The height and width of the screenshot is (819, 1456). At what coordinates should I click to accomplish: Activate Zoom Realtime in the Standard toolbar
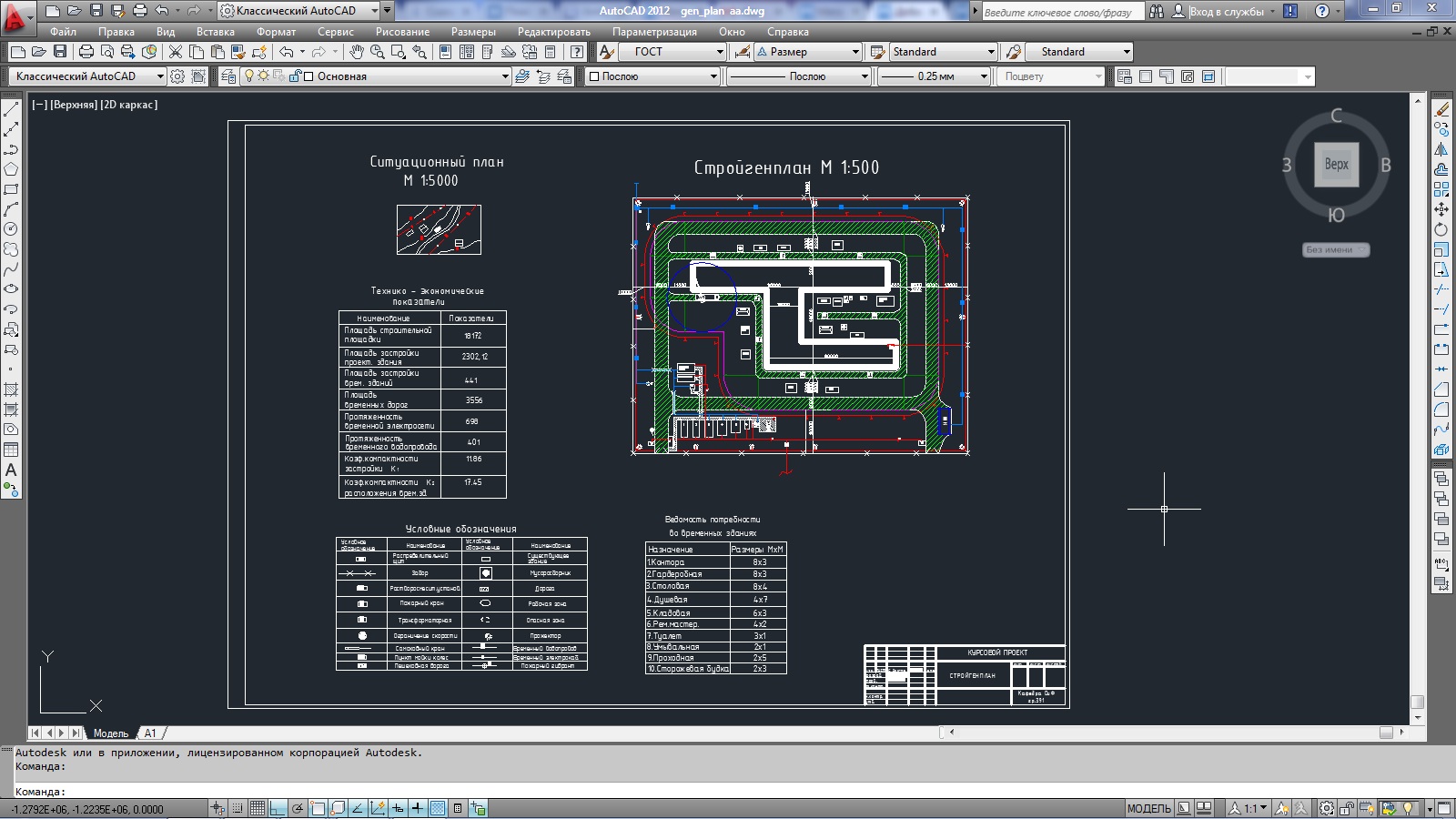377,52
